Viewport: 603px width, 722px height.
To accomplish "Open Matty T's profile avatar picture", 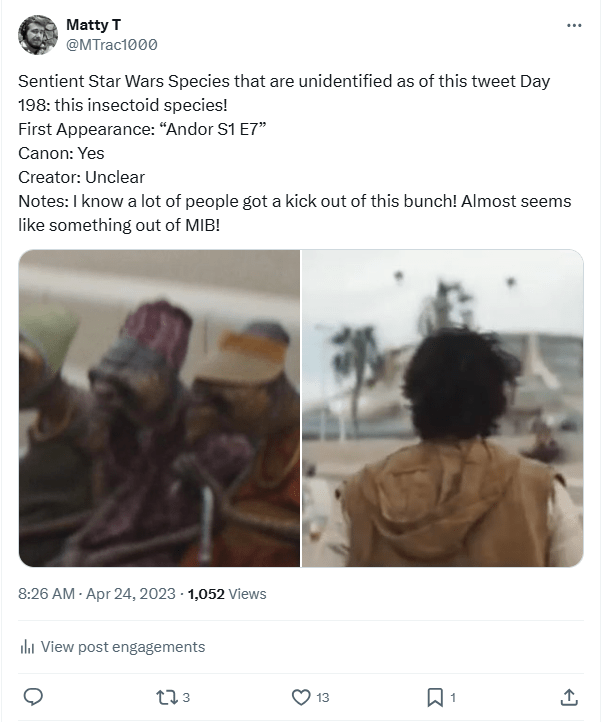I will click(38, 35).
